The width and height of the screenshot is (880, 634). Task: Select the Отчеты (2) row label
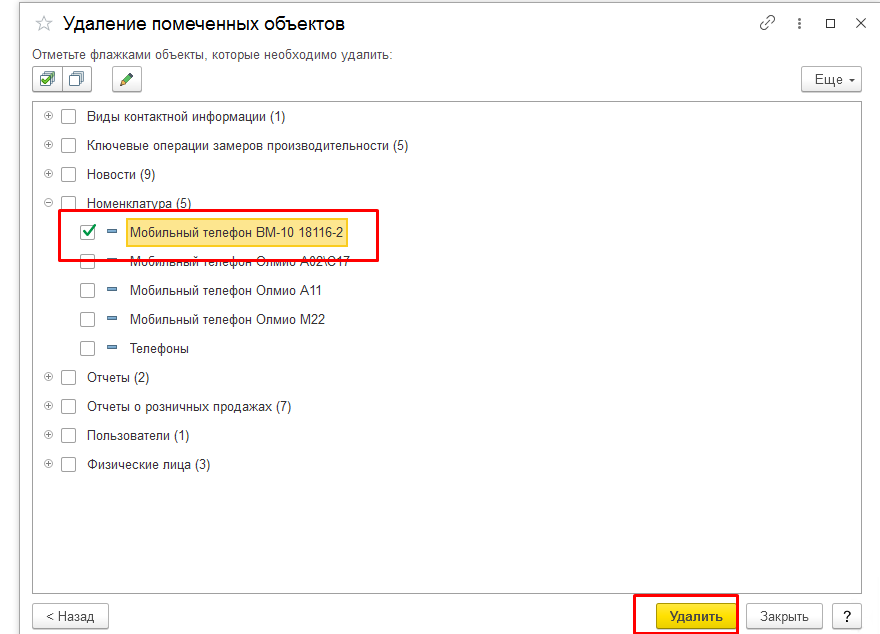[118, 378]
